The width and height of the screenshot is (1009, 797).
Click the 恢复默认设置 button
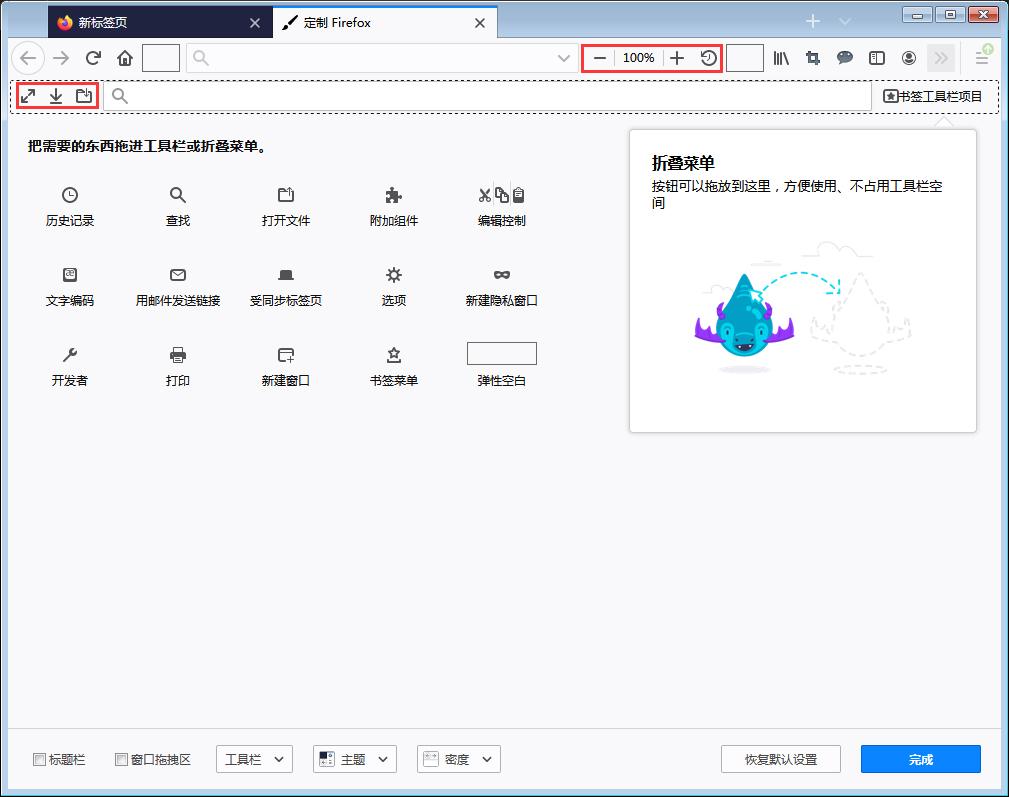coord(780,759)
